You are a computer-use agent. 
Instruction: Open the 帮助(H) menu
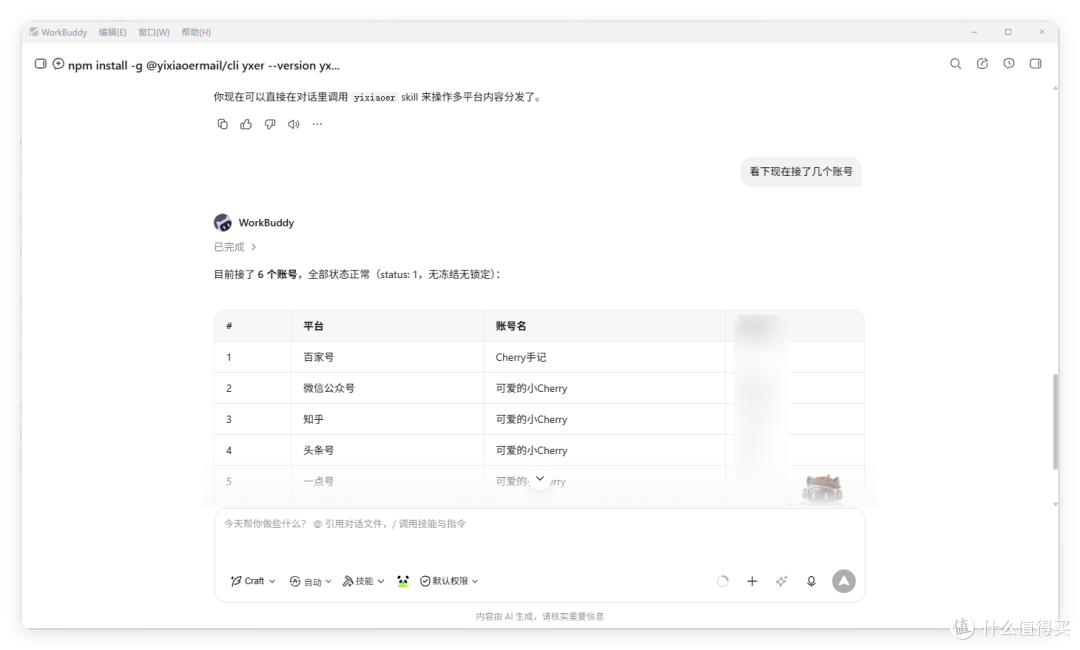point(196,32)
